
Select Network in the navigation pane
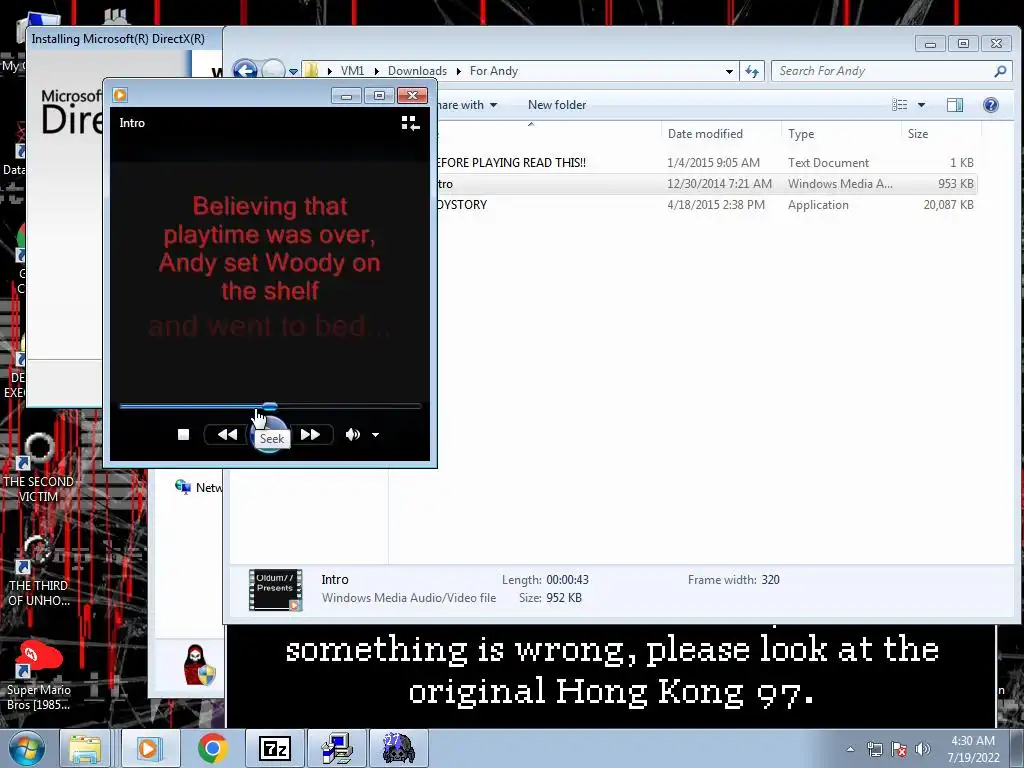click(x=199, y=487)
